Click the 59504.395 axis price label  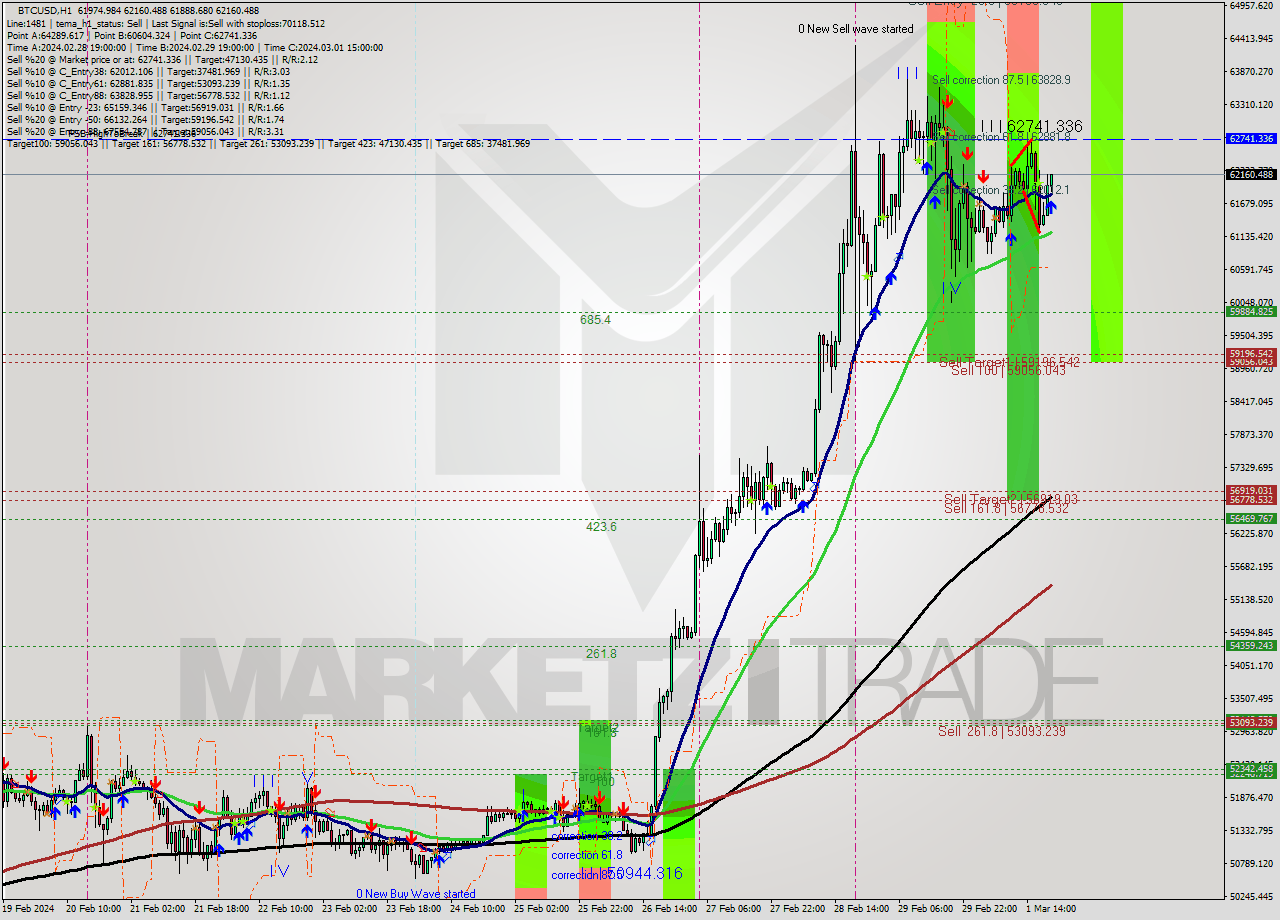(1251, 335)
